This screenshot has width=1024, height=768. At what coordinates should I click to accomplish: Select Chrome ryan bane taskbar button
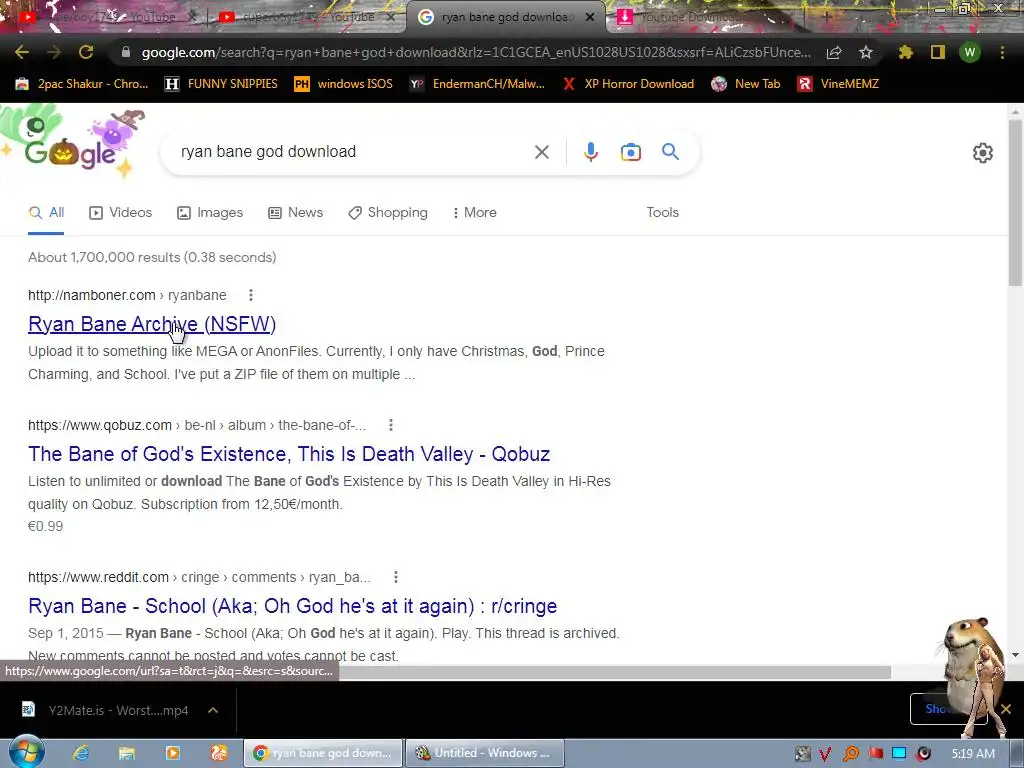(323, 753)
